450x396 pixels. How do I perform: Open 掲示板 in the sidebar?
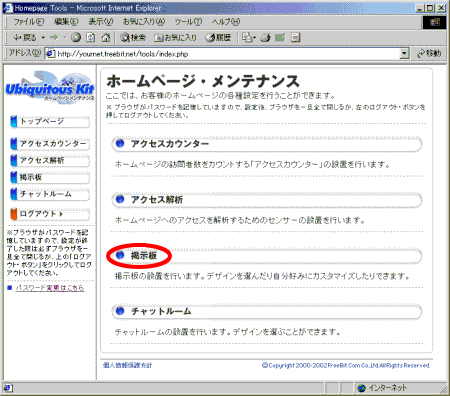click(x=50, y=177)
